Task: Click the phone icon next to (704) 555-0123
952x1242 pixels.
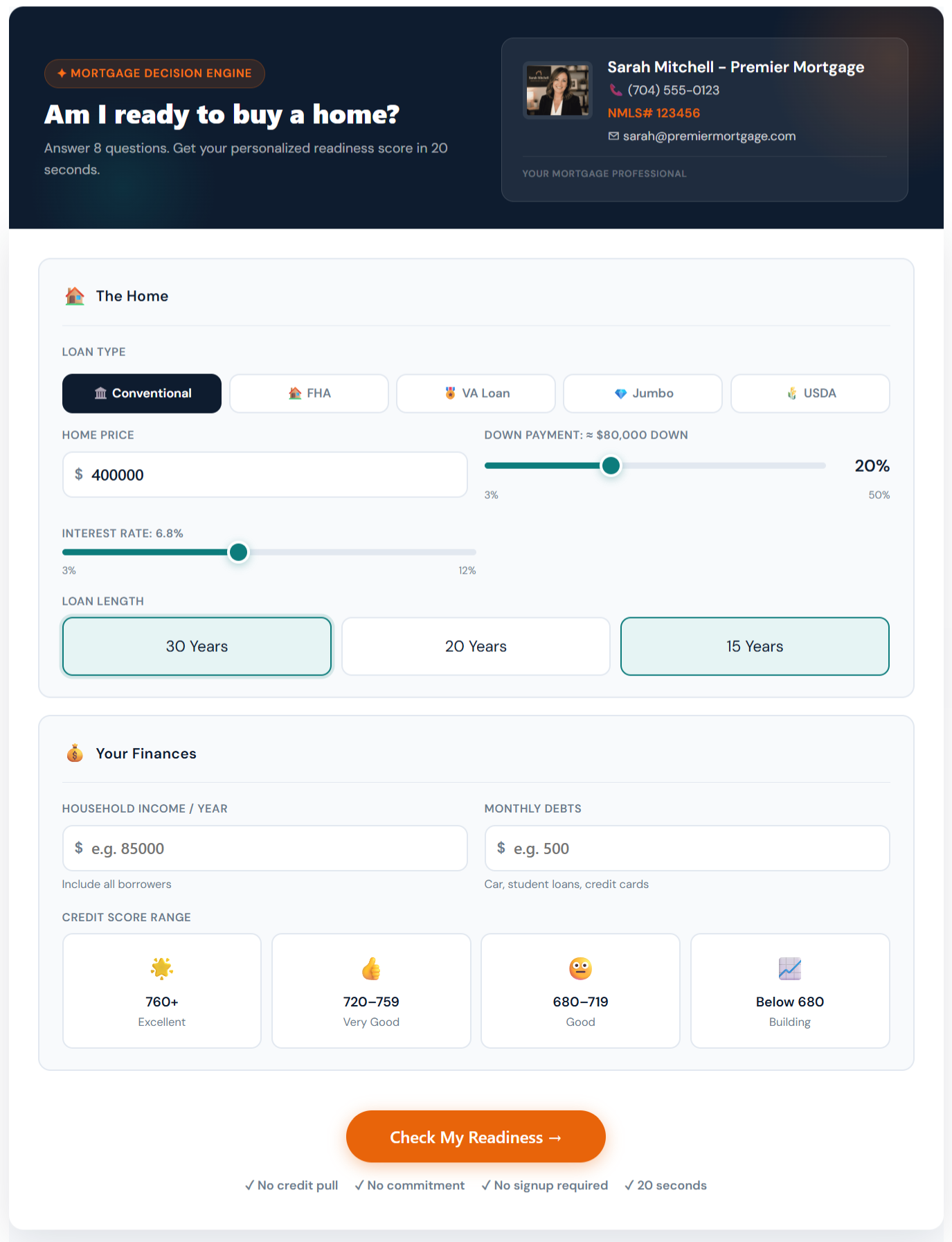Action: click(616, 90)
